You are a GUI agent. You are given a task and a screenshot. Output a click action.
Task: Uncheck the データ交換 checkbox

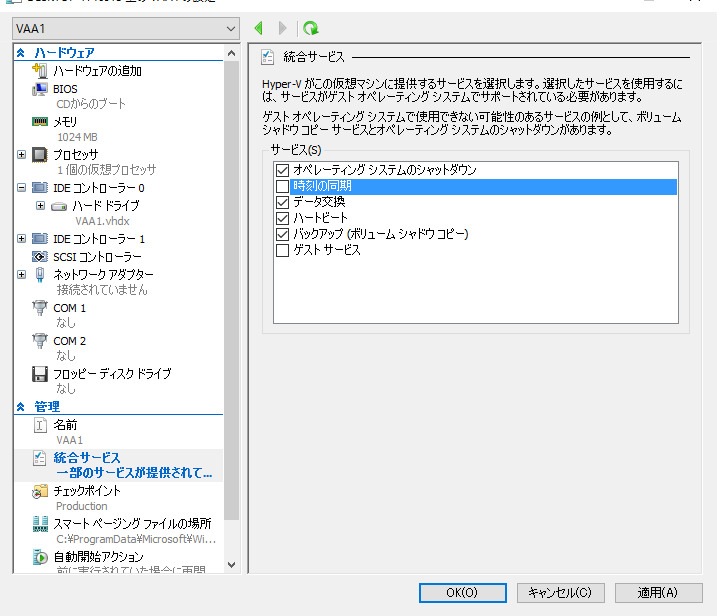(283, 202)
